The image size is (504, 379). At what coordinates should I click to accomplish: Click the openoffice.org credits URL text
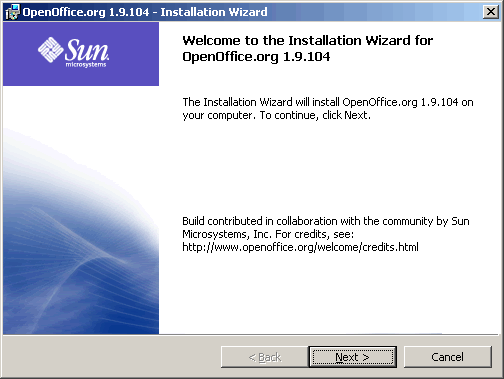tap(300, 247)
